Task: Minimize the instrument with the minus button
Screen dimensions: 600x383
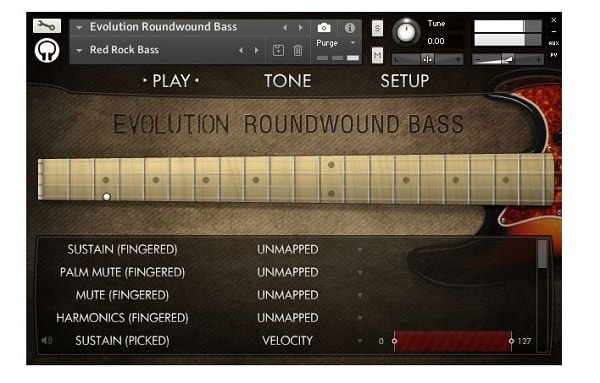Action: (x=553, y=31)
